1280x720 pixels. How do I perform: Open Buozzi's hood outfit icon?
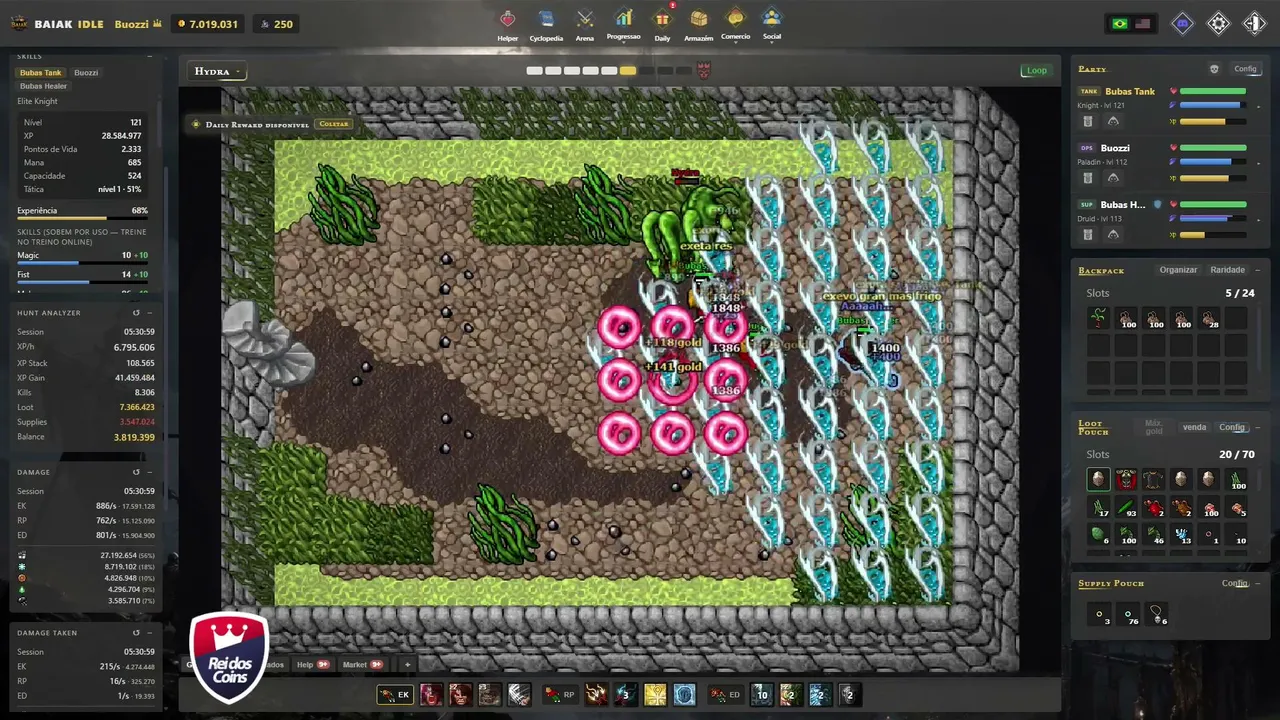tap(1113, 178)
